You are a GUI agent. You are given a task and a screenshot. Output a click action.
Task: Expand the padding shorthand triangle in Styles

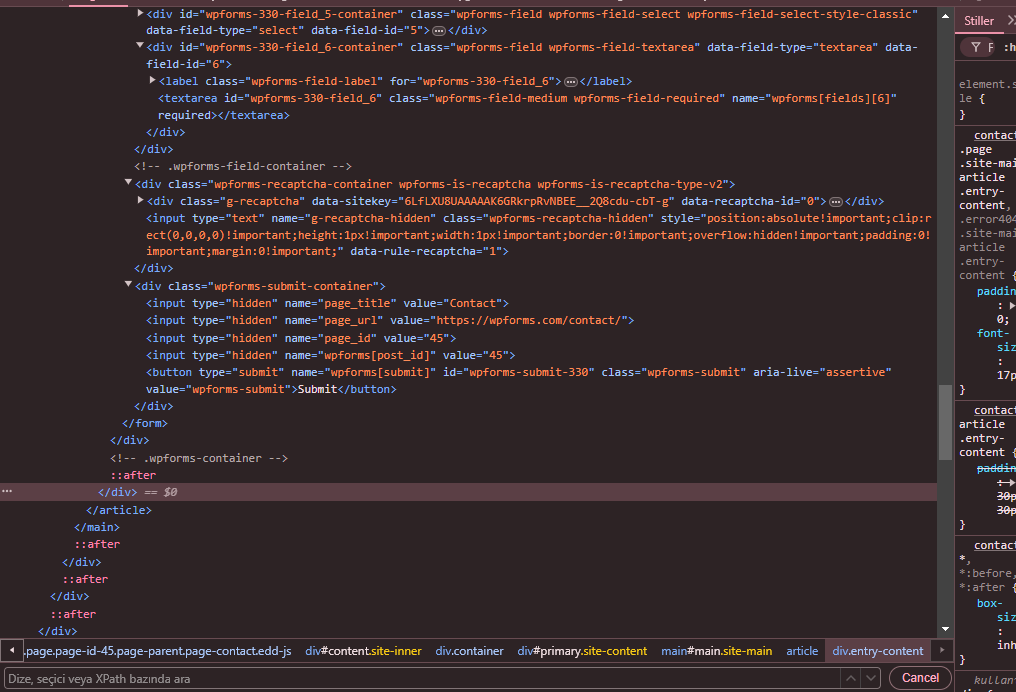click(1012, 305)
